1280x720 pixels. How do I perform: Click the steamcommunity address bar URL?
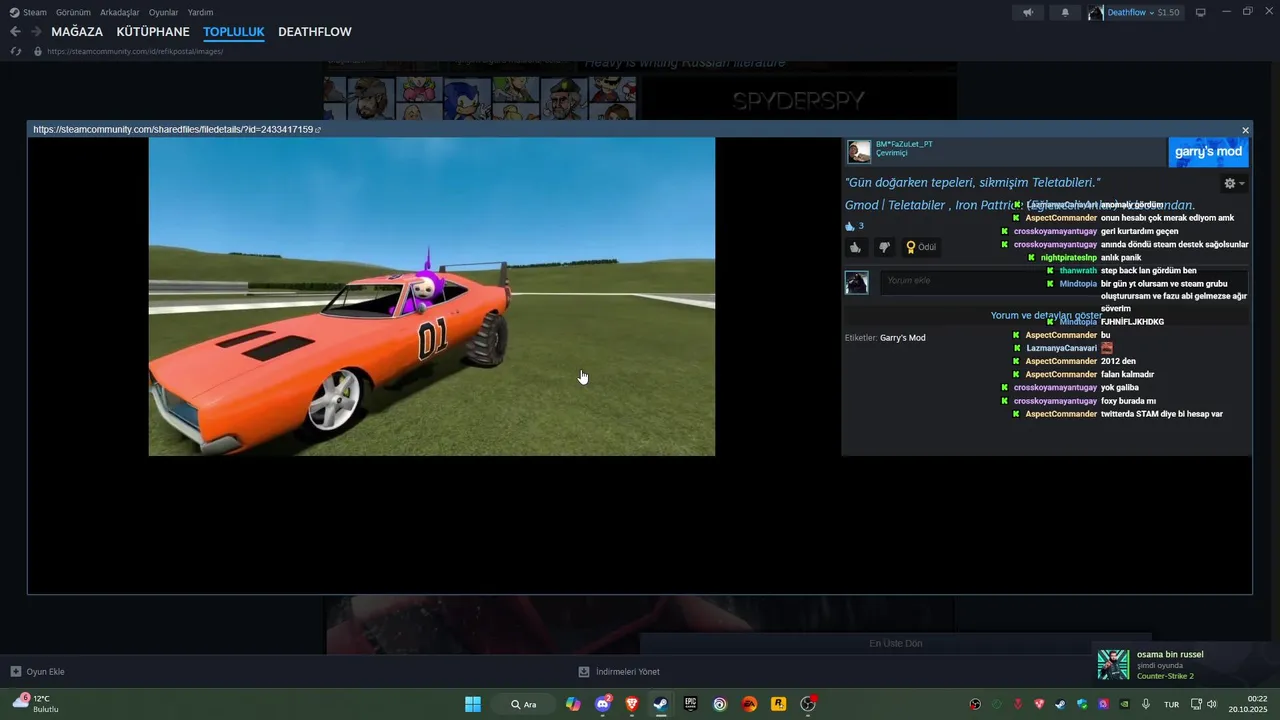pyautogui.click(x=135, y=51)
